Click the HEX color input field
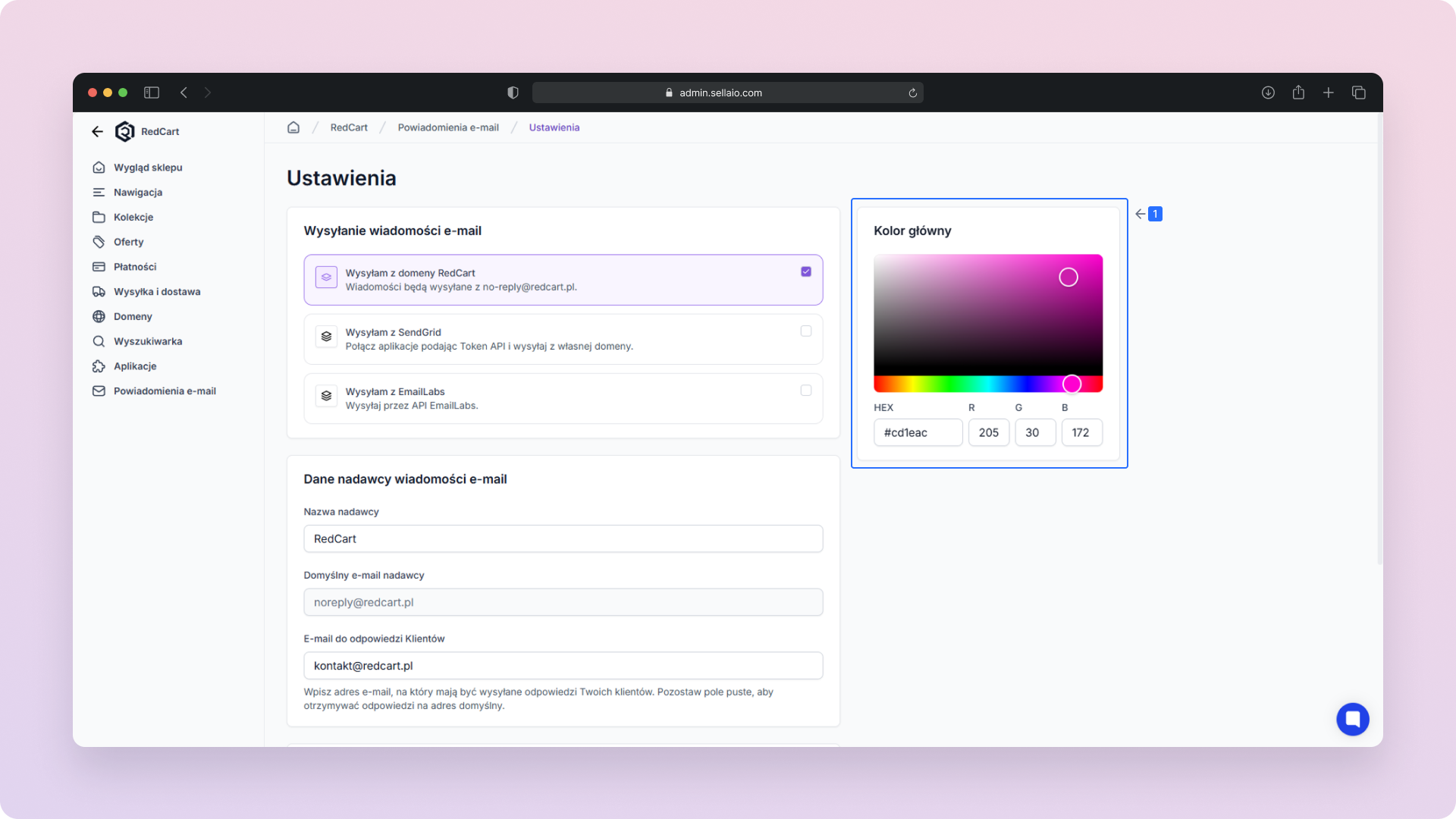 (x=918, y=433)
